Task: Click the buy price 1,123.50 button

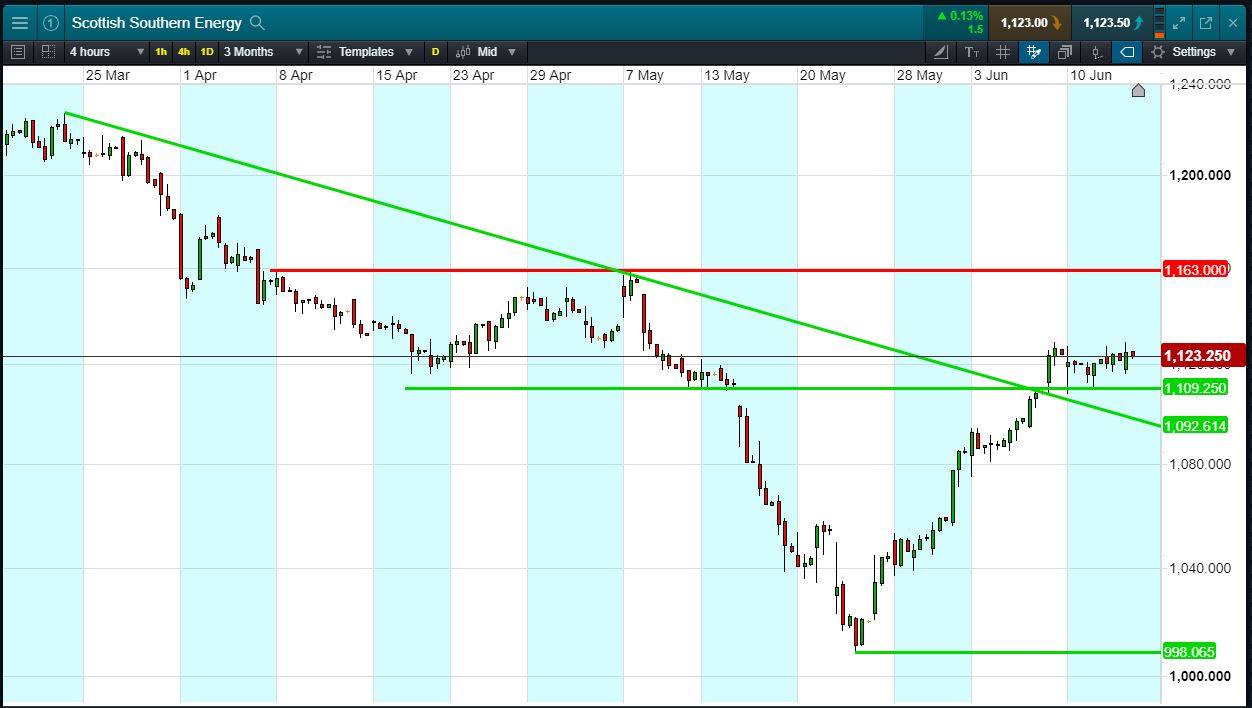Action: click(1113, 22)
